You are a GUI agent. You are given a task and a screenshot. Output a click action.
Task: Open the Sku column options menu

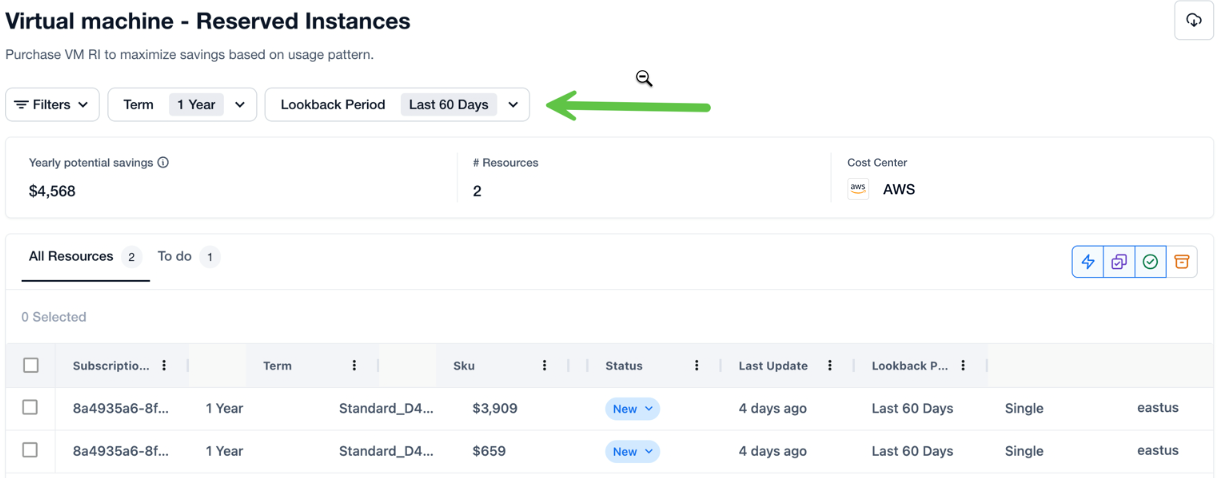544,366
